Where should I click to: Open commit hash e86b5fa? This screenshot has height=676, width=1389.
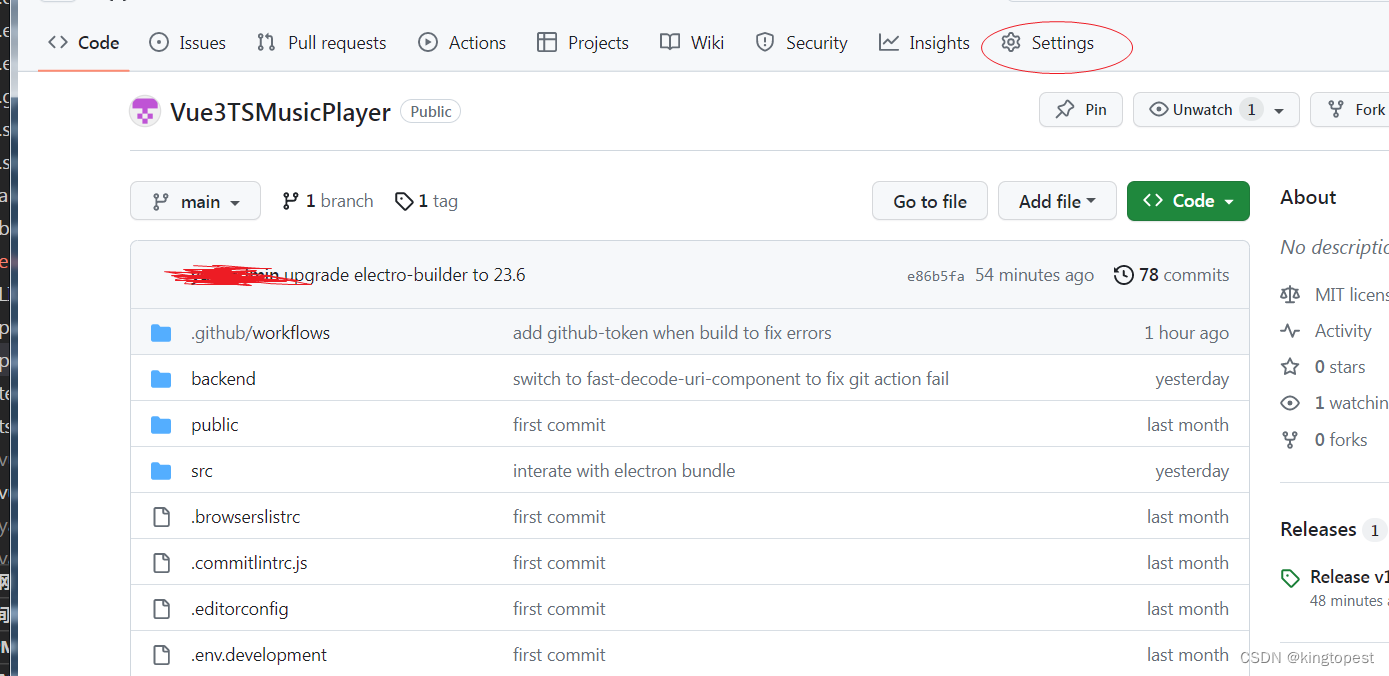click(936, 276)
